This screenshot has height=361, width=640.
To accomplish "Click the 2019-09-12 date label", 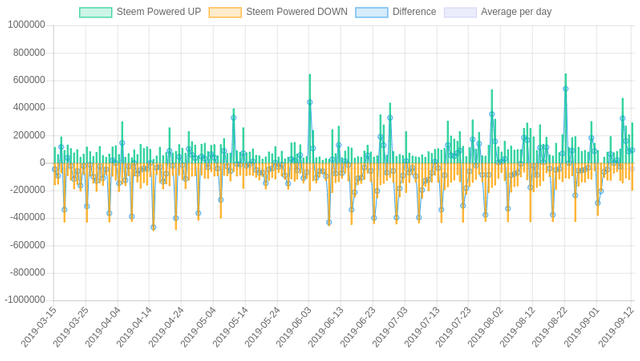I will click(616, 327).
